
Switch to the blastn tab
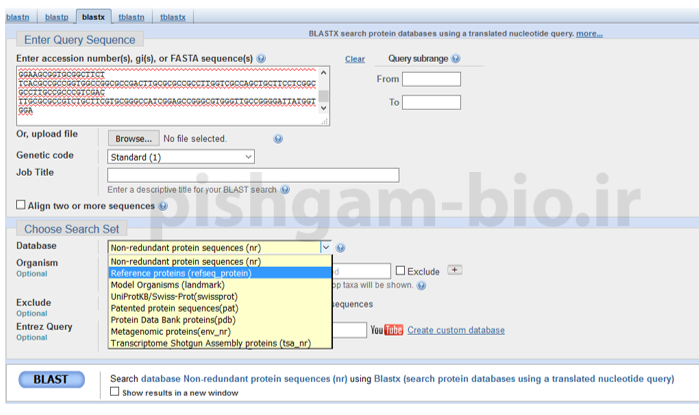tap(24, 17)
